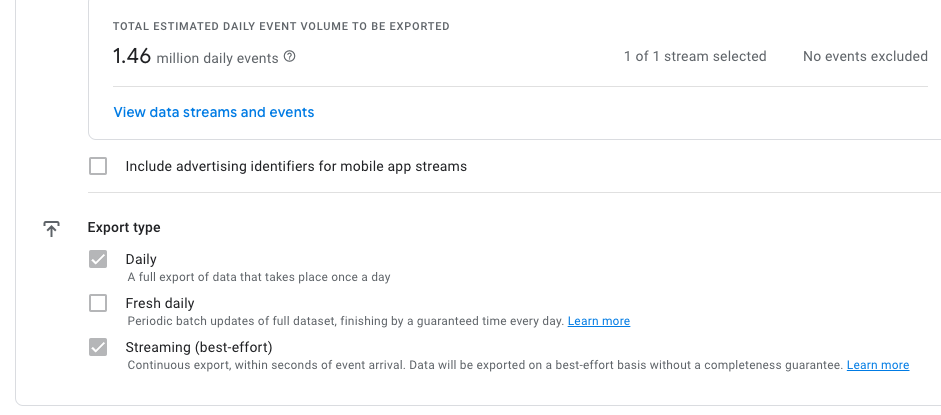Screen dimensions: 941x415
Task: Click the Export type section heading
Action: (x=124, y=227)
